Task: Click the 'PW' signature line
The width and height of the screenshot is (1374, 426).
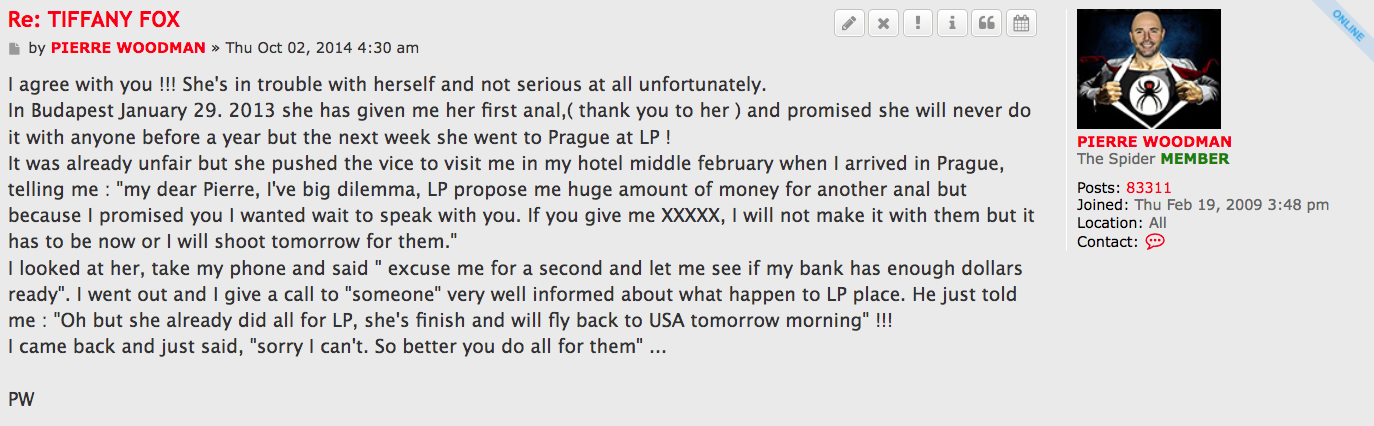Action: point(21,399)
